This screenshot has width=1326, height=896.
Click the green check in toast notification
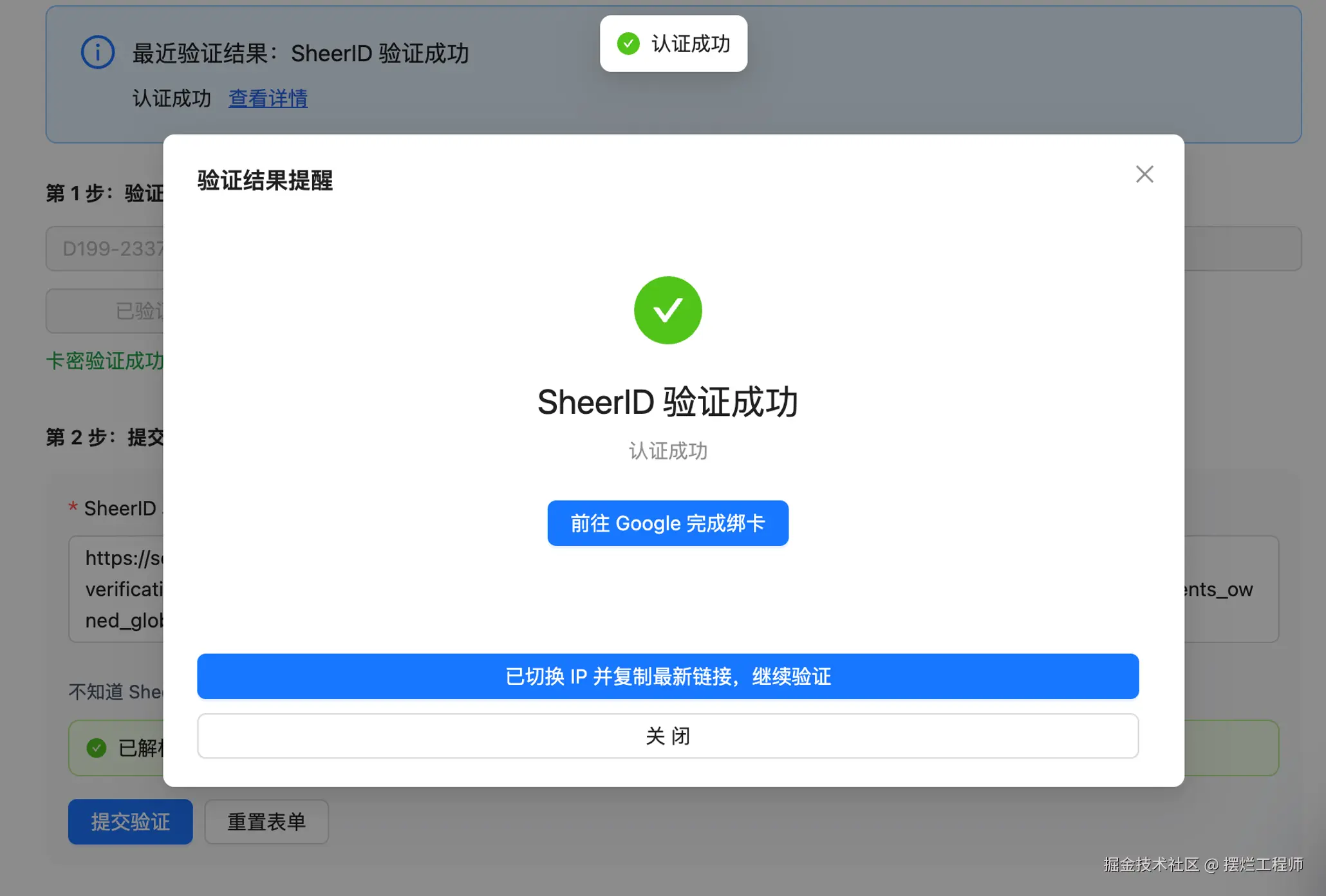tap(628, 44)
